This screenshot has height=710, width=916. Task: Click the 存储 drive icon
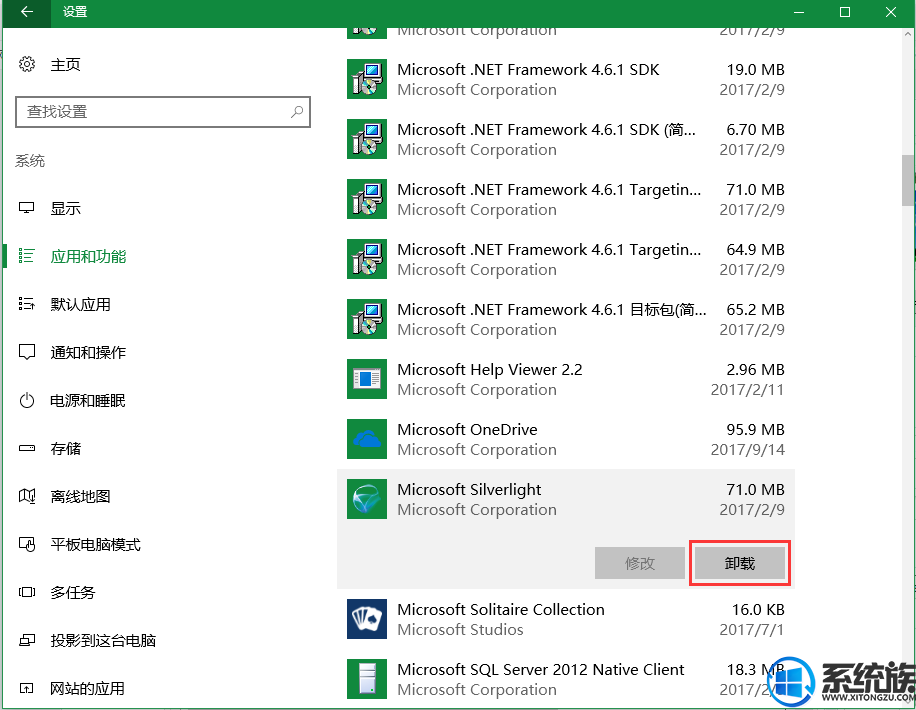tap(27, 448)
